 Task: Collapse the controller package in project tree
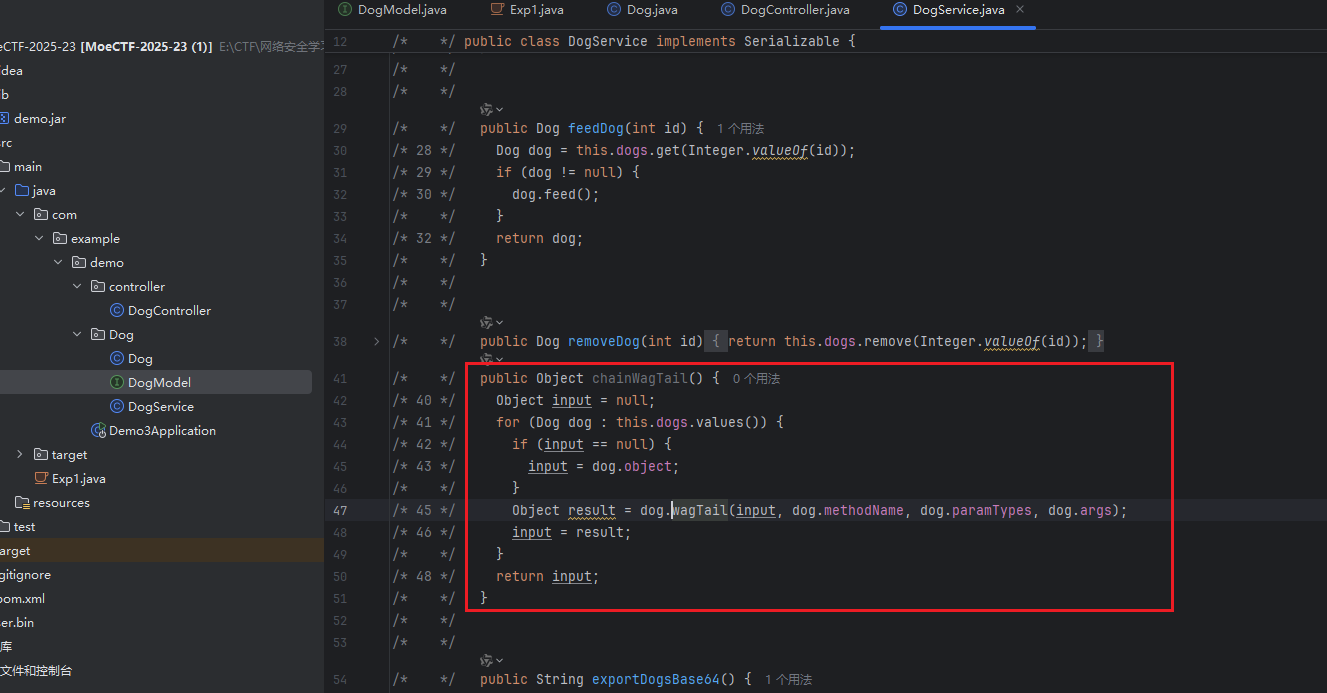(x=78, y=287)
